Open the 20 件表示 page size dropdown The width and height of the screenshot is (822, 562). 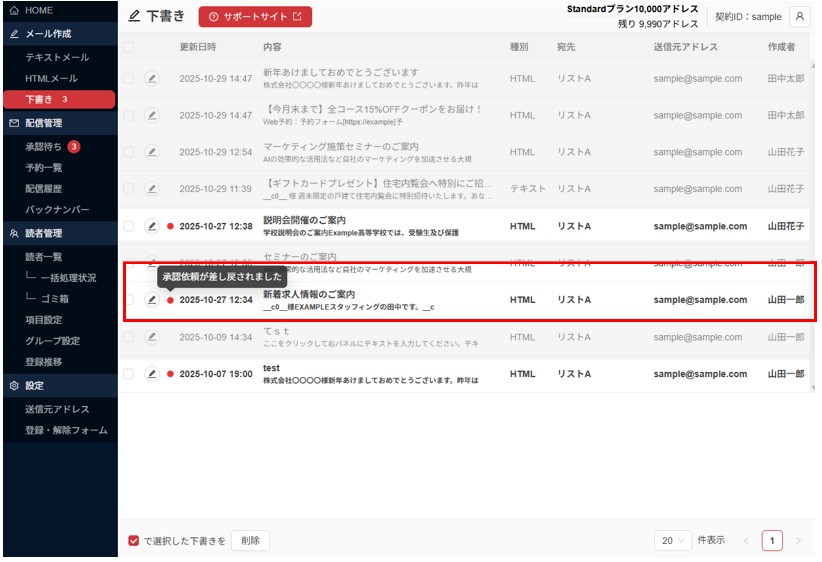(x=674, y=540)
